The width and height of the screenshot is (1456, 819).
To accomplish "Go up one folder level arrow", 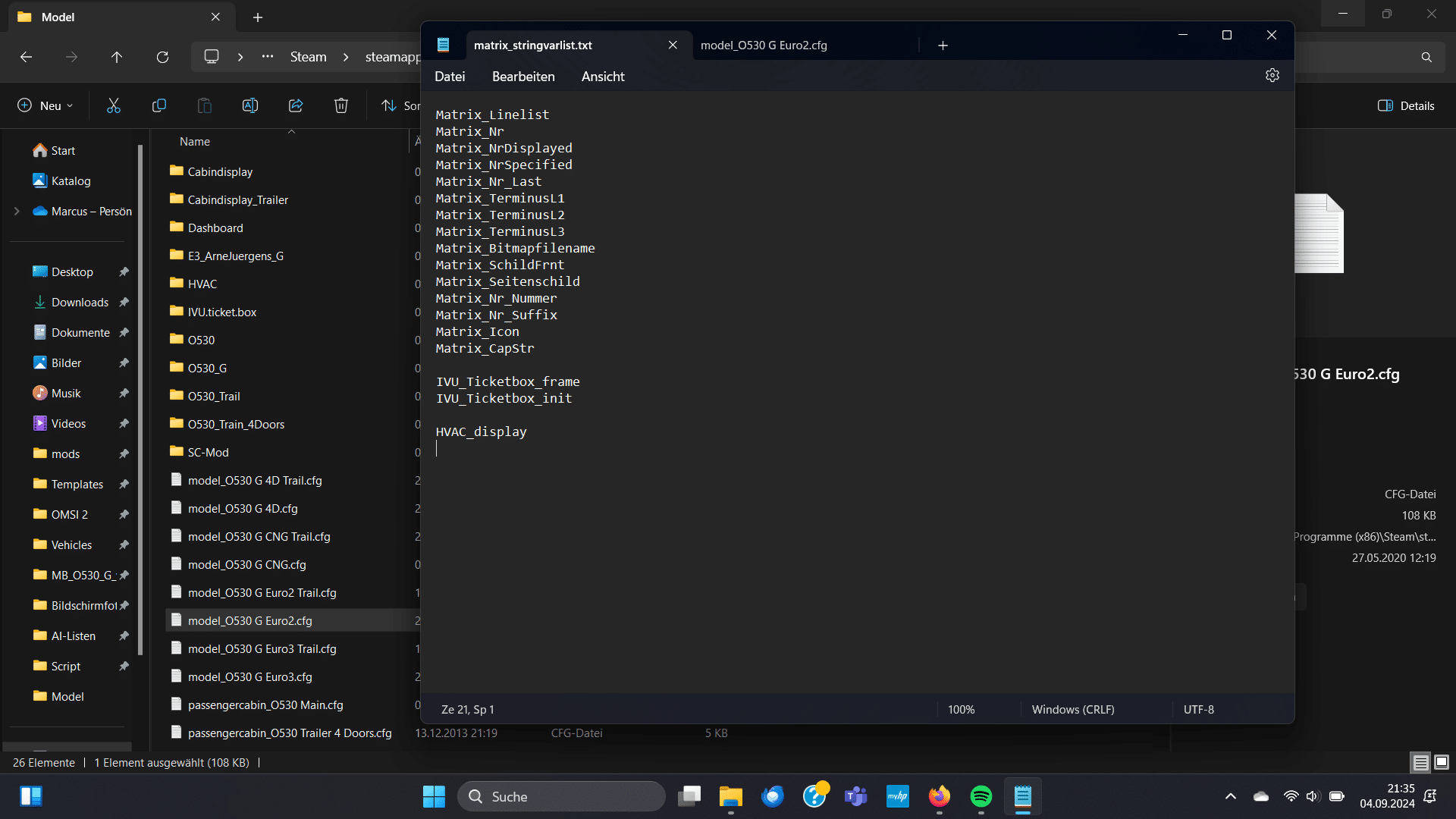I will click(x=117, y=58).
